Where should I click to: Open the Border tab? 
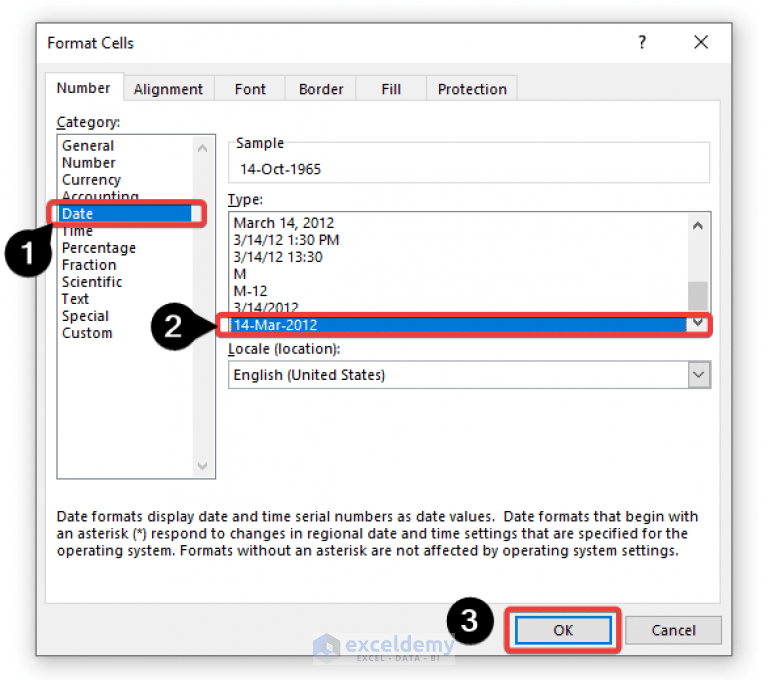pos(321,89)
